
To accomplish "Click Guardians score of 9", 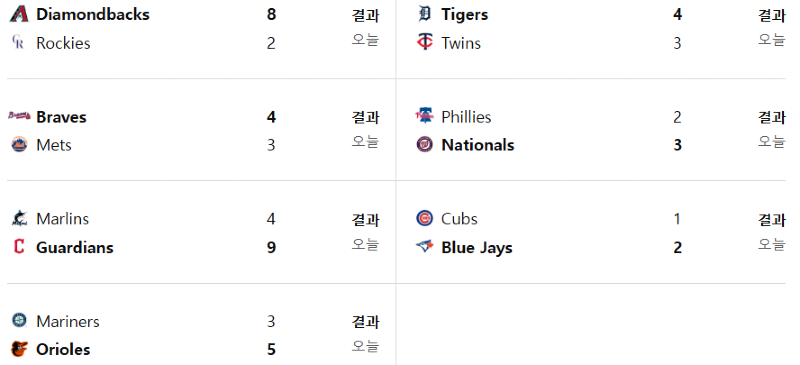I will 271,248.
